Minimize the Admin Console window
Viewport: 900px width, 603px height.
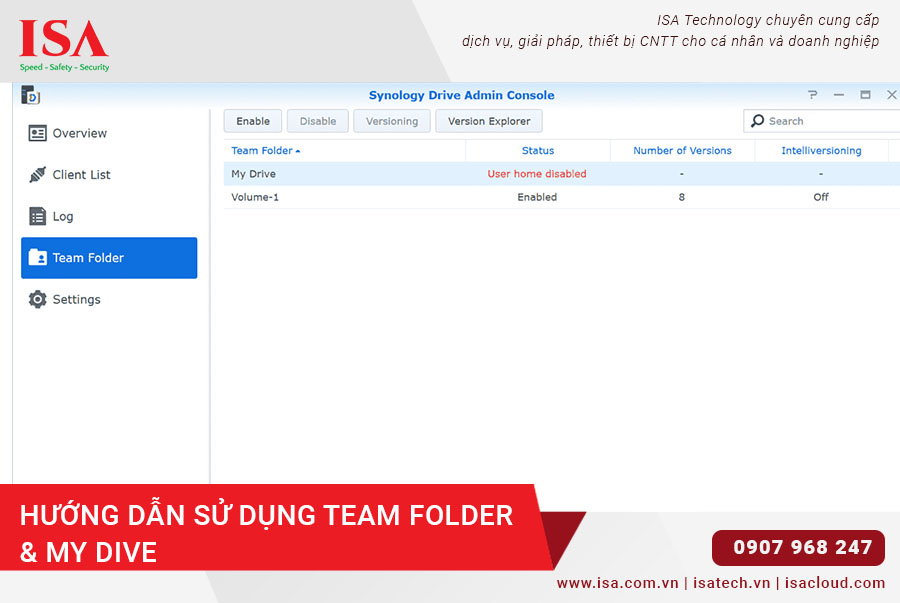[839, 95]
